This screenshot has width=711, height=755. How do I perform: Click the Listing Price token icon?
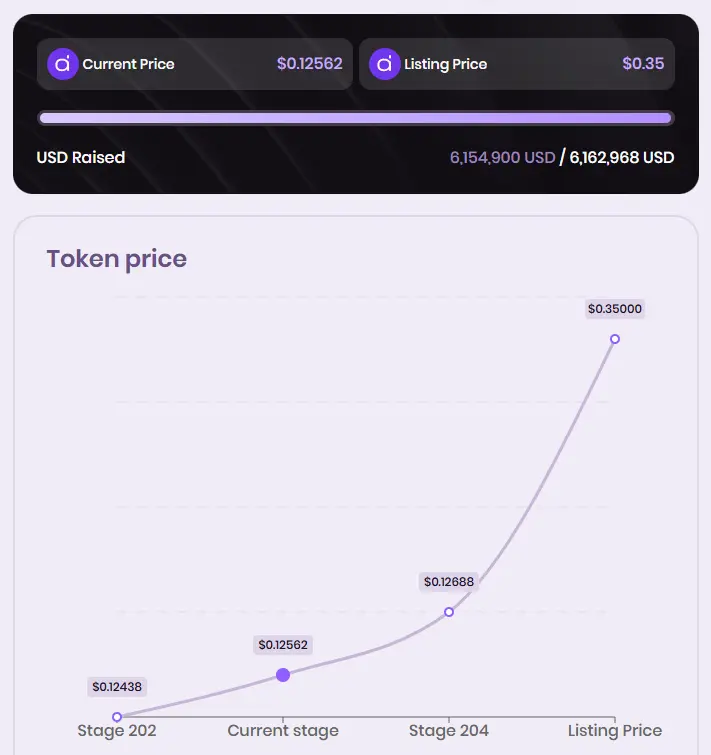(x=384, y=64)
